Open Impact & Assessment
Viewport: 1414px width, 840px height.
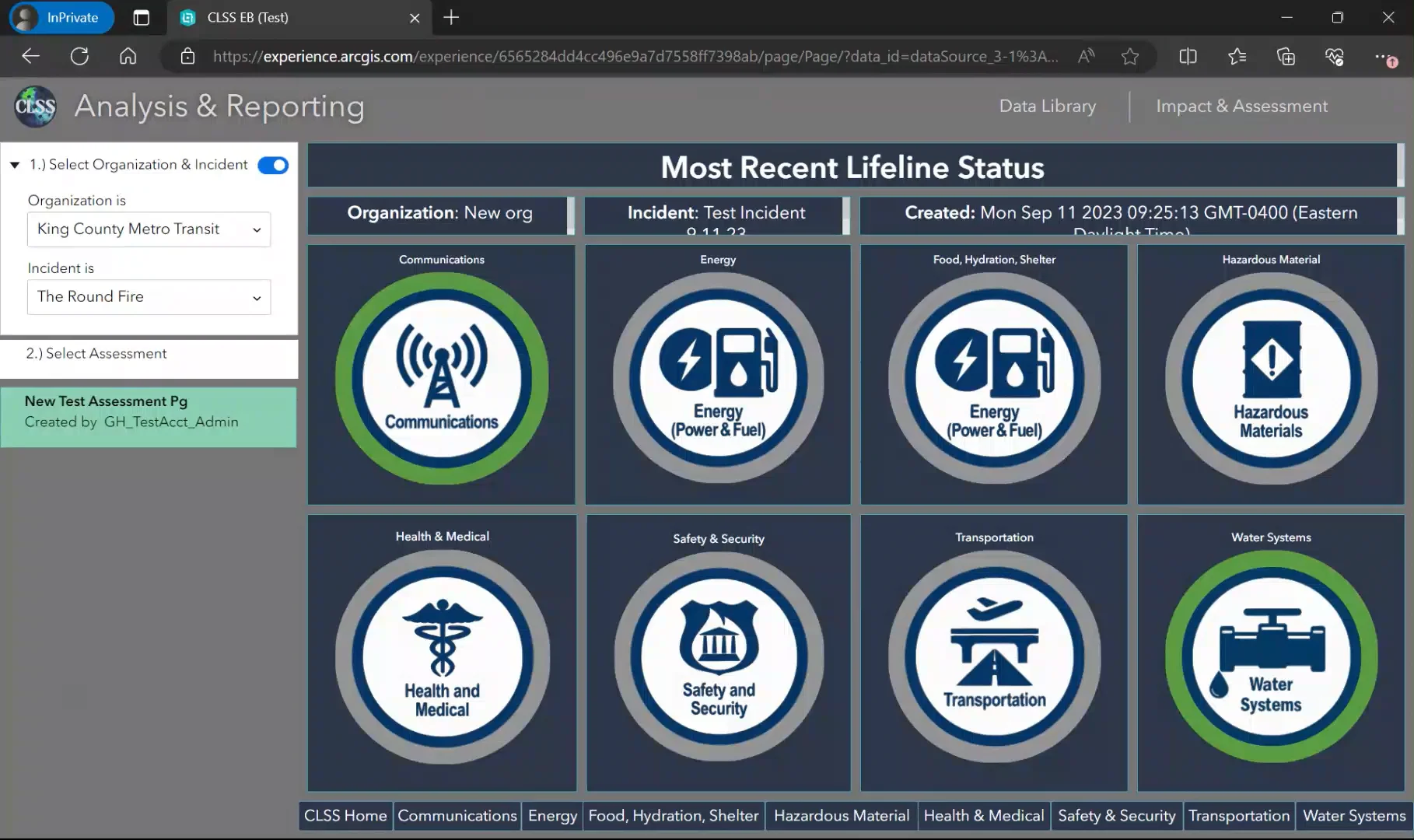[x=1241, y=106]
